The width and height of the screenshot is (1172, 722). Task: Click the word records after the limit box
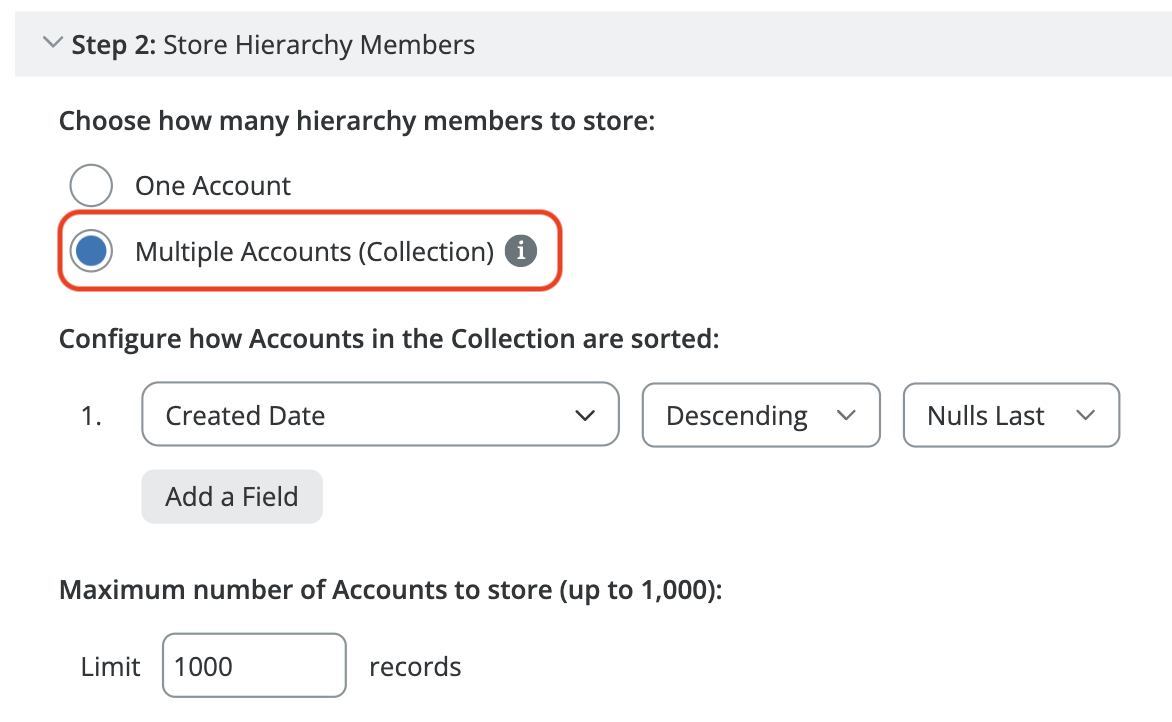point(415,666)
